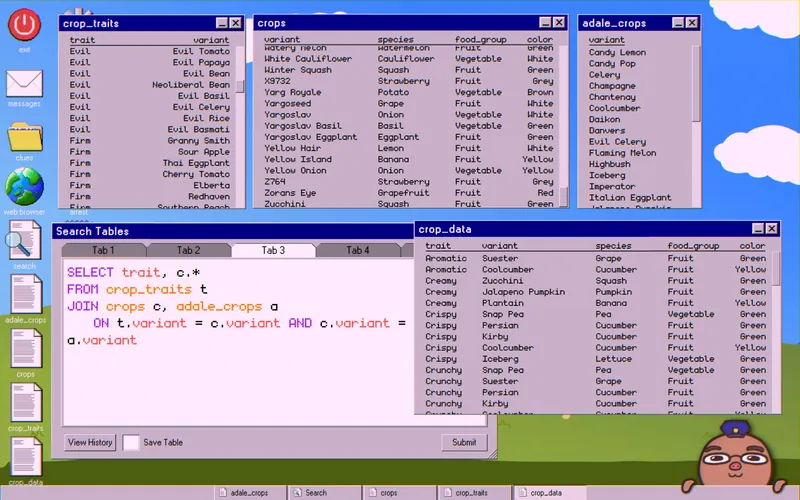Click the pig detective character
The image size is (800, 500).
point(734,456)
